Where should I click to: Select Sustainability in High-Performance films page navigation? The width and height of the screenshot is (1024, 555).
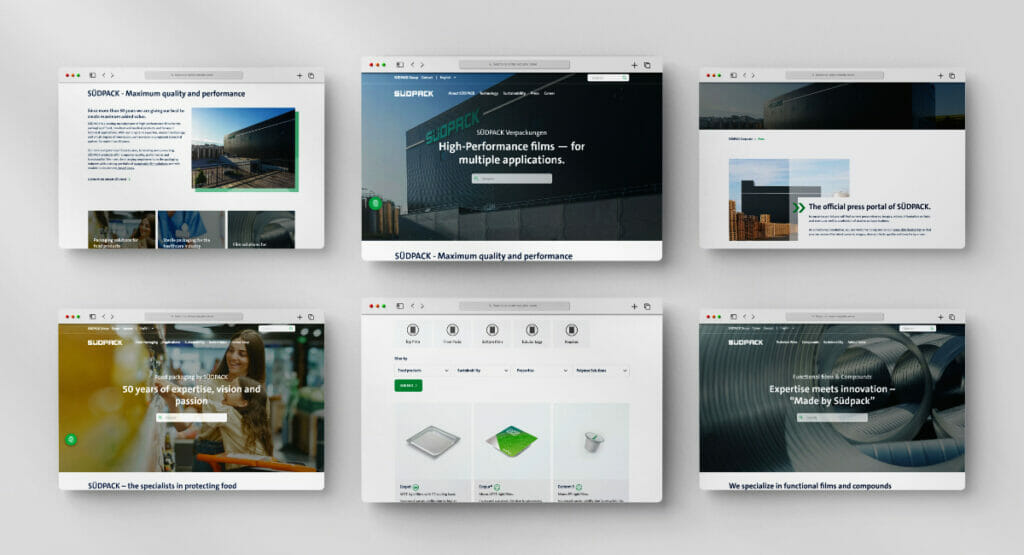point(514,92)
